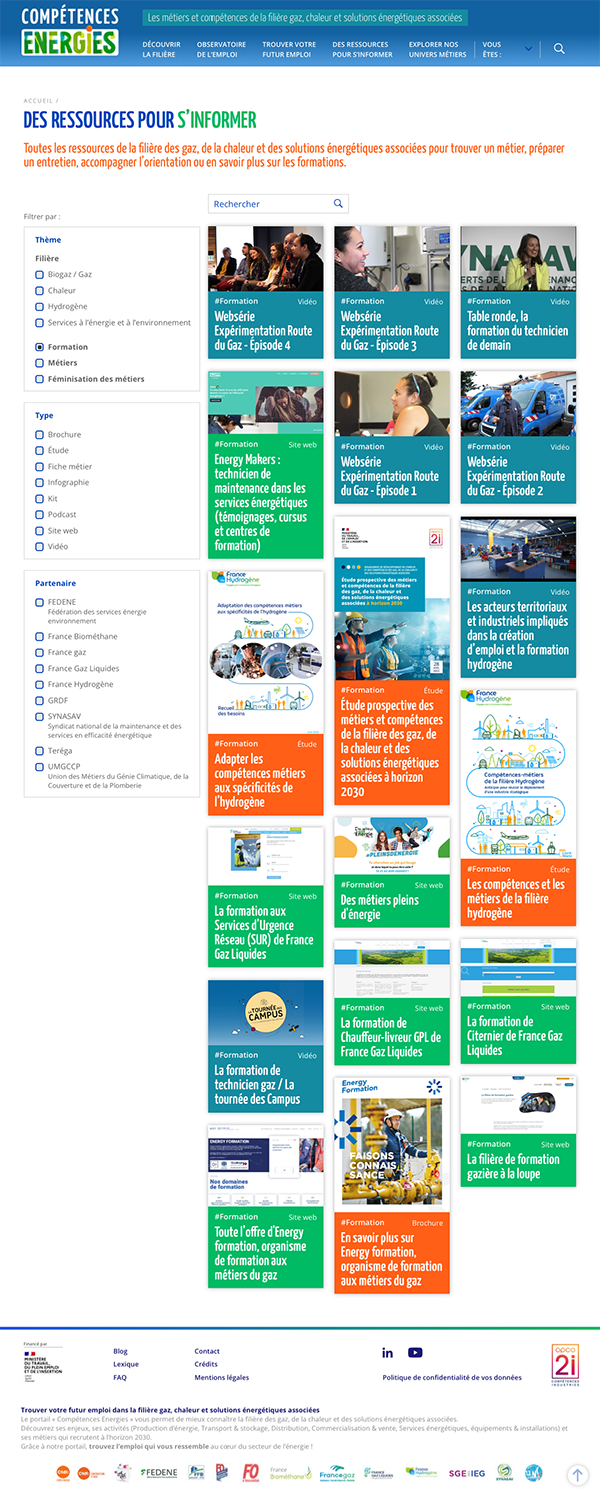
Task: Open the Lexique footer link
Action: click(x=126, y=1364)
